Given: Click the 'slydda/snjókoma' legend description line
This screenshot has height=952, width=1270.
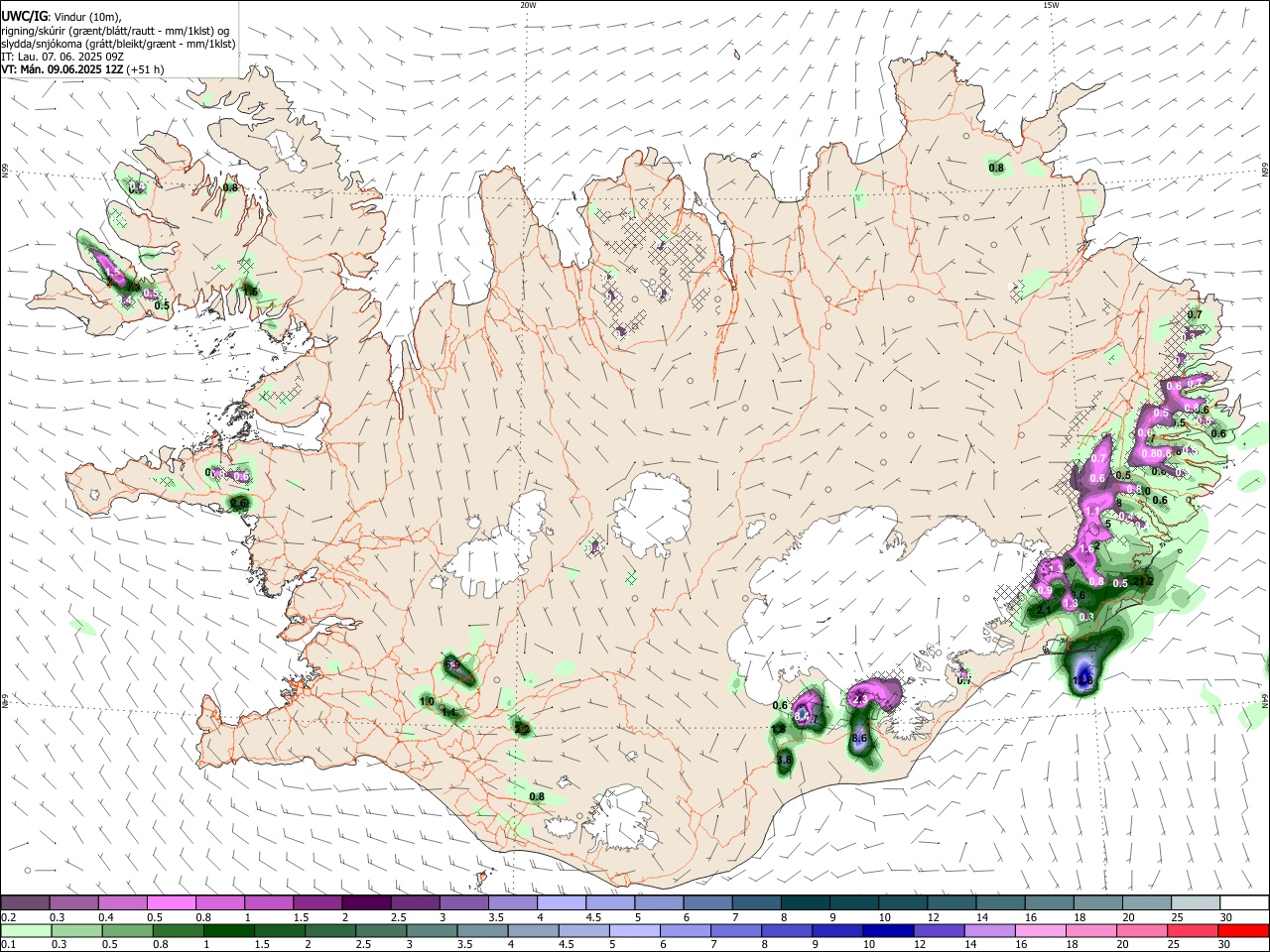Looking at the screenshot, I should [x=118, y=44].
